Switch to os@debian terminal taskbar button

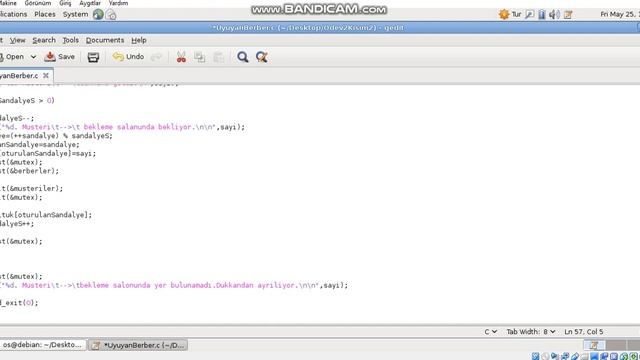tap(42, 345)
